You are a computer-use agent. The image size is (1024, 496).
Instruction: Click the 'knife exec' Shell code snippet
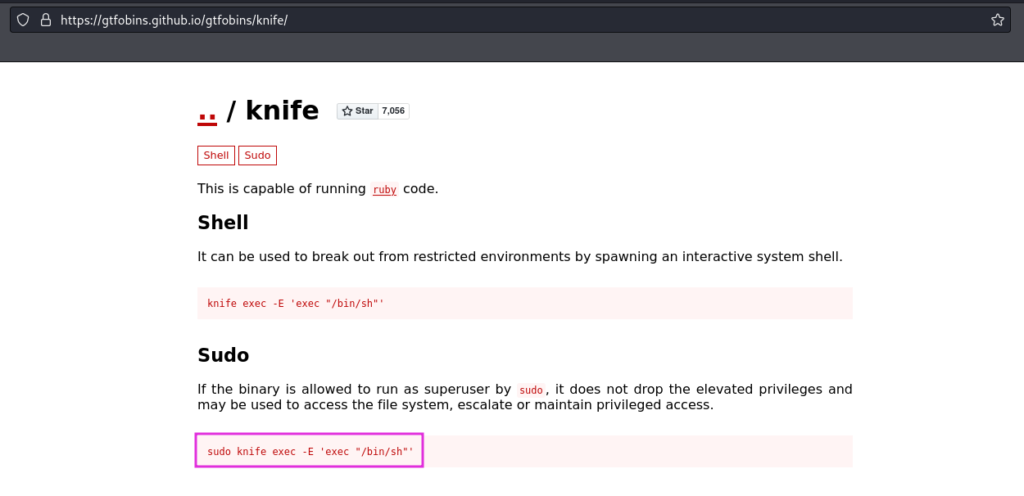[297, 303]
